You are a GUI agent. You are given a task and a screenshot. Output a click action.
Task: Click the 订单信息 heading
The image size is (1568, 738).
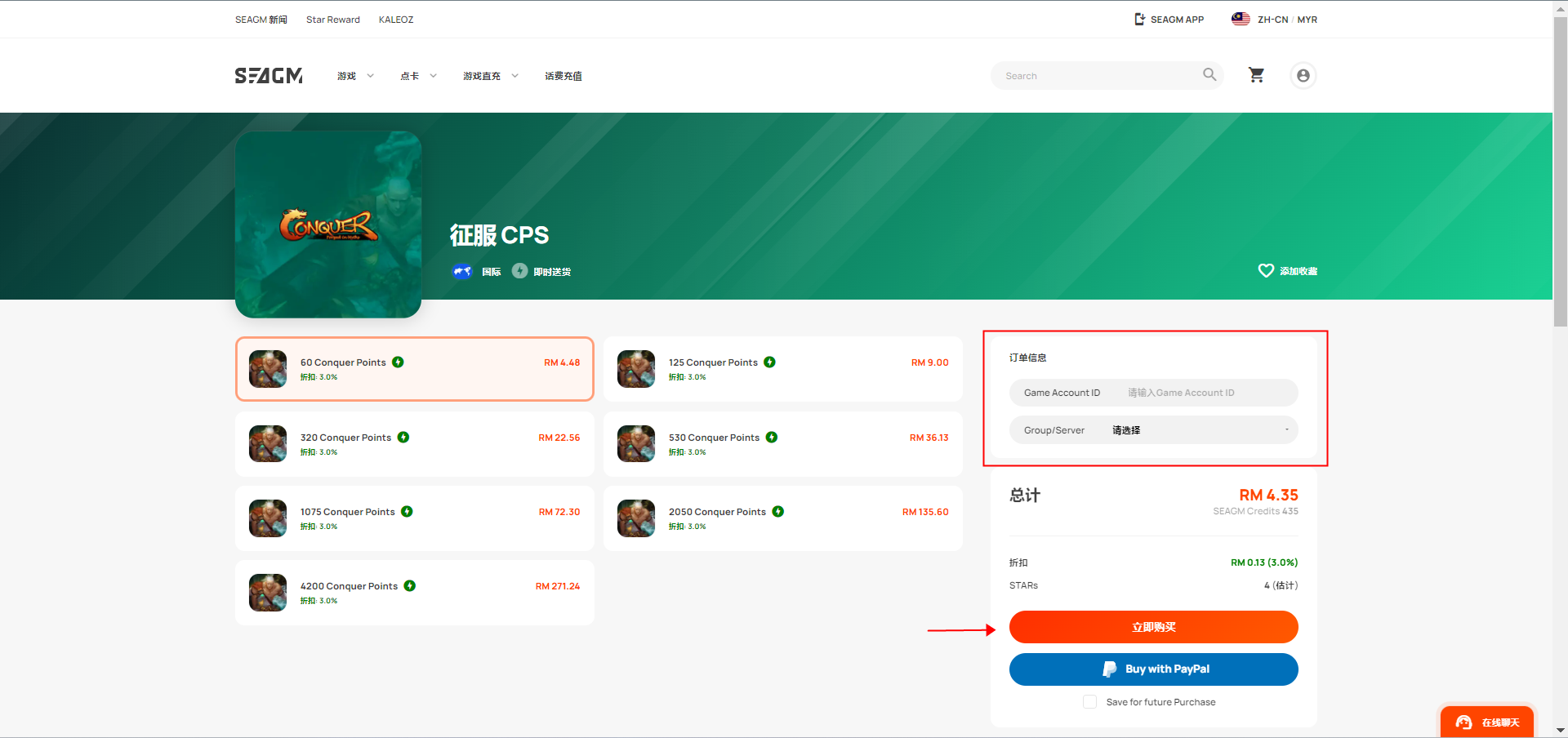click(1027, 358)
